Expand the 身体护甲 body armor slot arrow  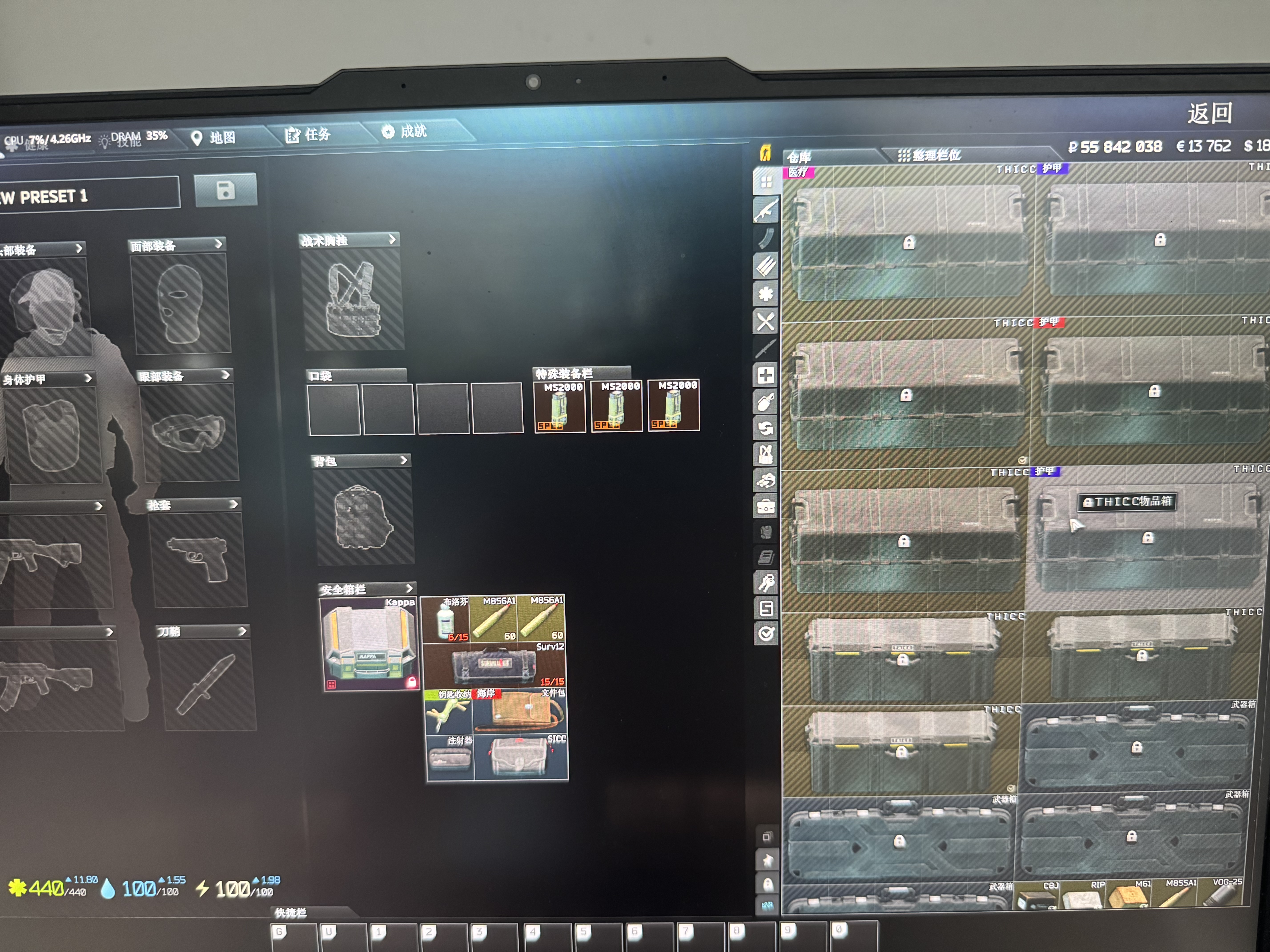pos(88,378)
